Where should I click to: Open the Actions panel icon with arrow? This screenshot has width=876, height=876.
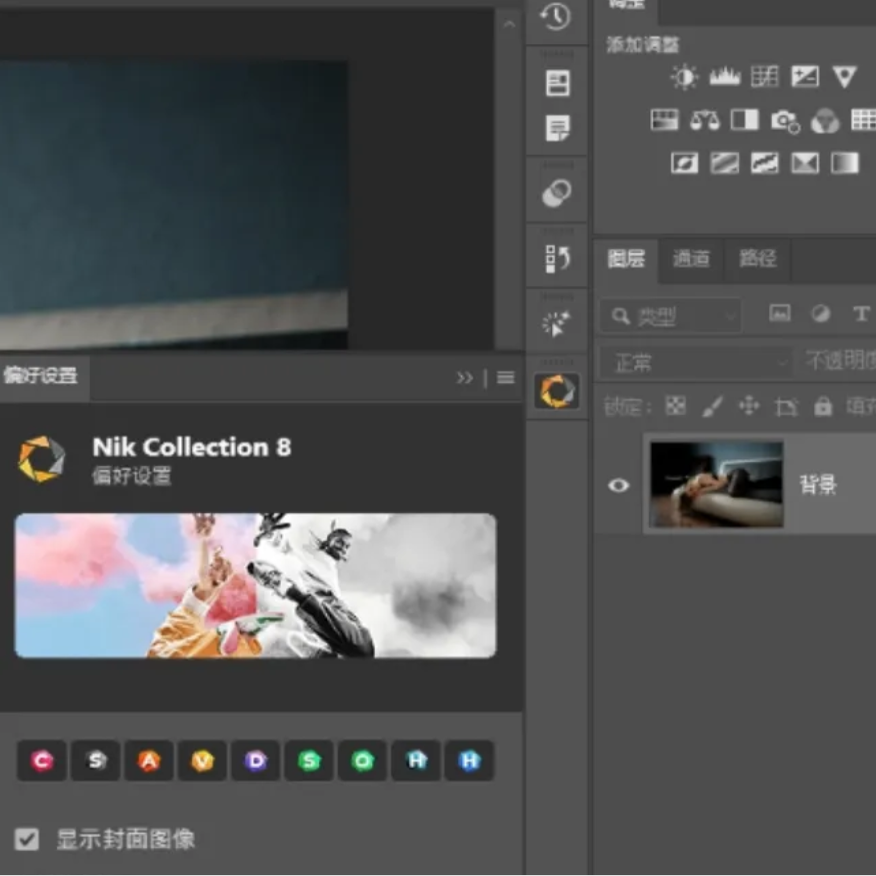[557, 259]
